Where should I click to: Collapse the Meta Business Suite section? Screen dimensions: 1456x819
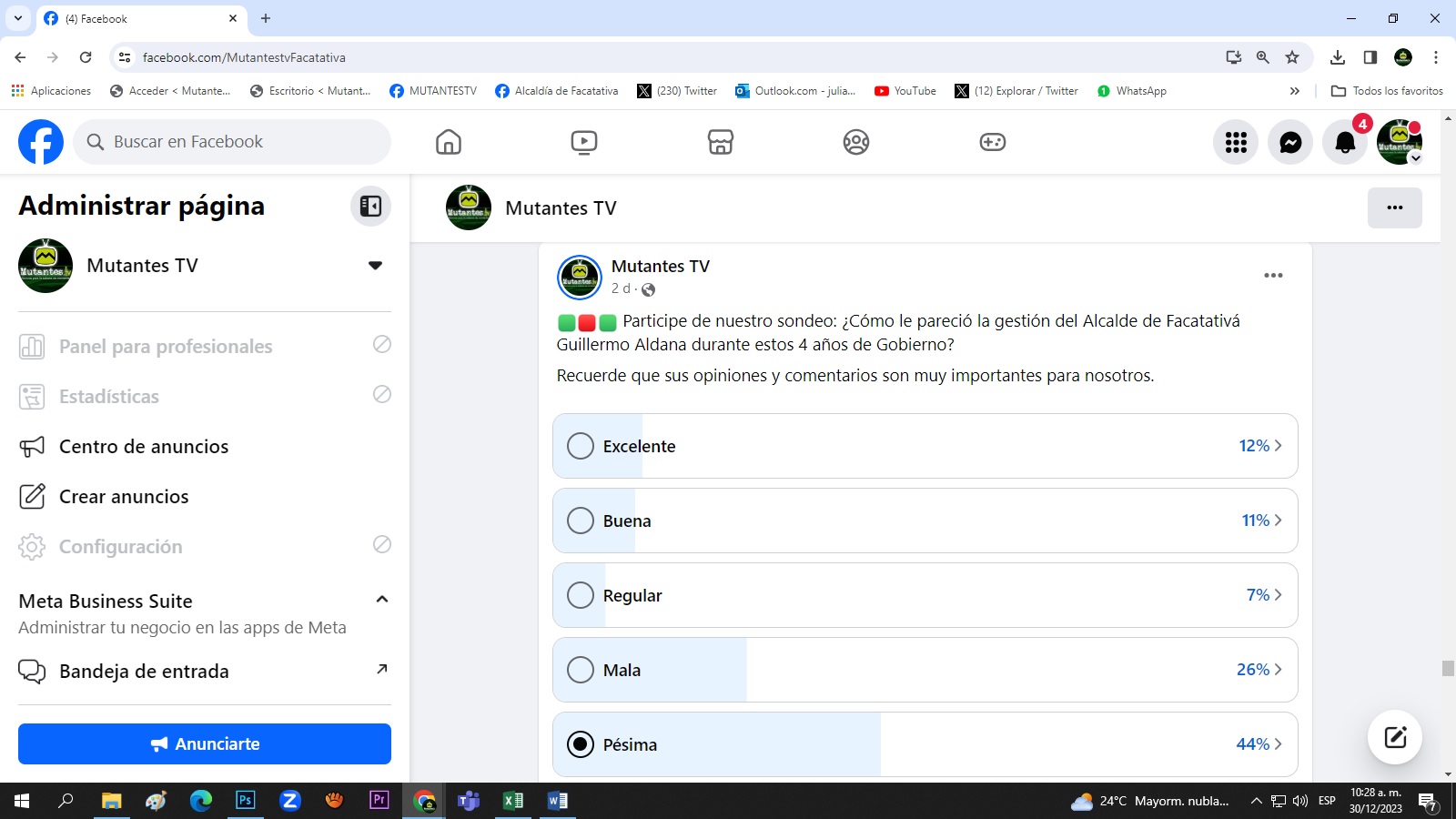(382, 600)
